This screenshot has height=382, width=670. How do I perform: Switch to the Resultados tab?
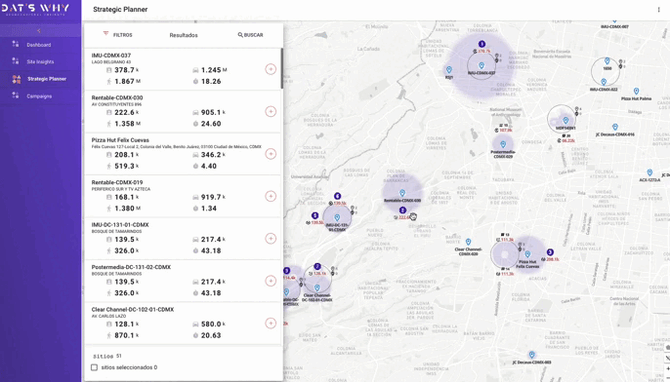184,35
